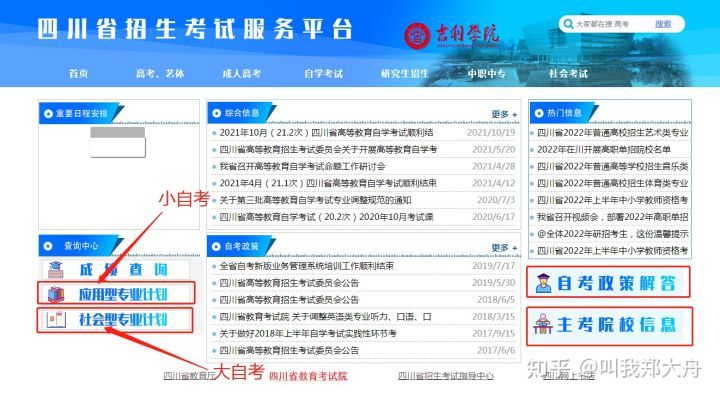
Task: Click the open-book icon beside 社会型专业计划
Action: point(56,320)
